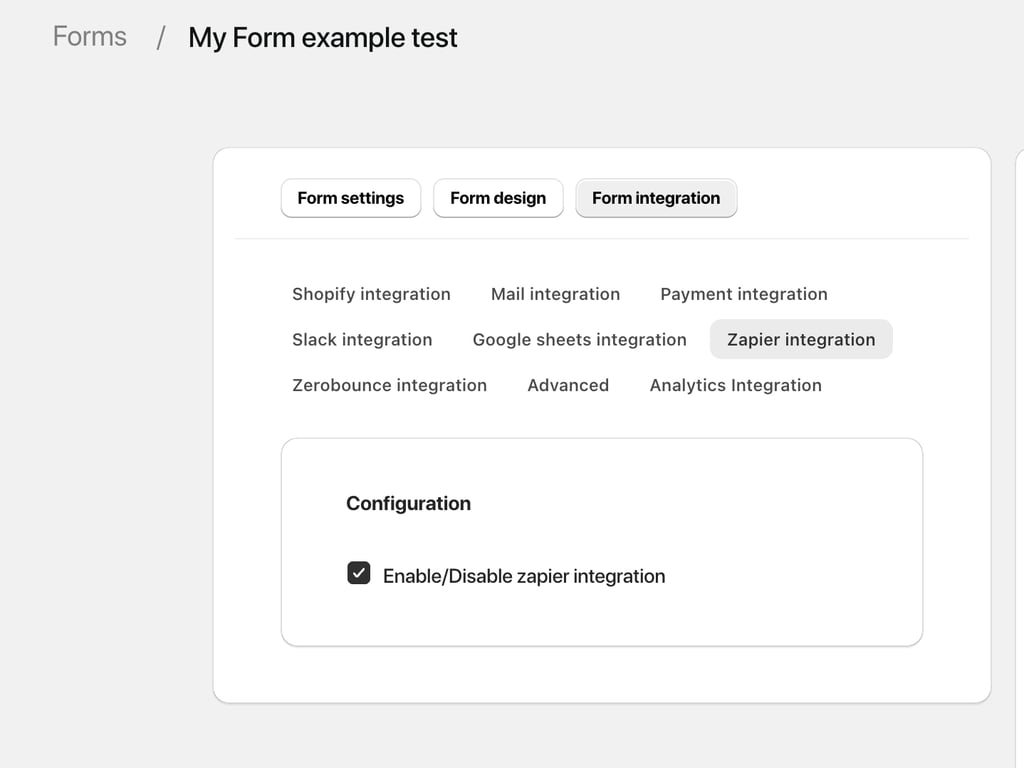The width and height of the screenshot is (1024, 768).
Task: Click the breadcrumb slash separator
Action: pyautogui.click(x=160, y=38)
